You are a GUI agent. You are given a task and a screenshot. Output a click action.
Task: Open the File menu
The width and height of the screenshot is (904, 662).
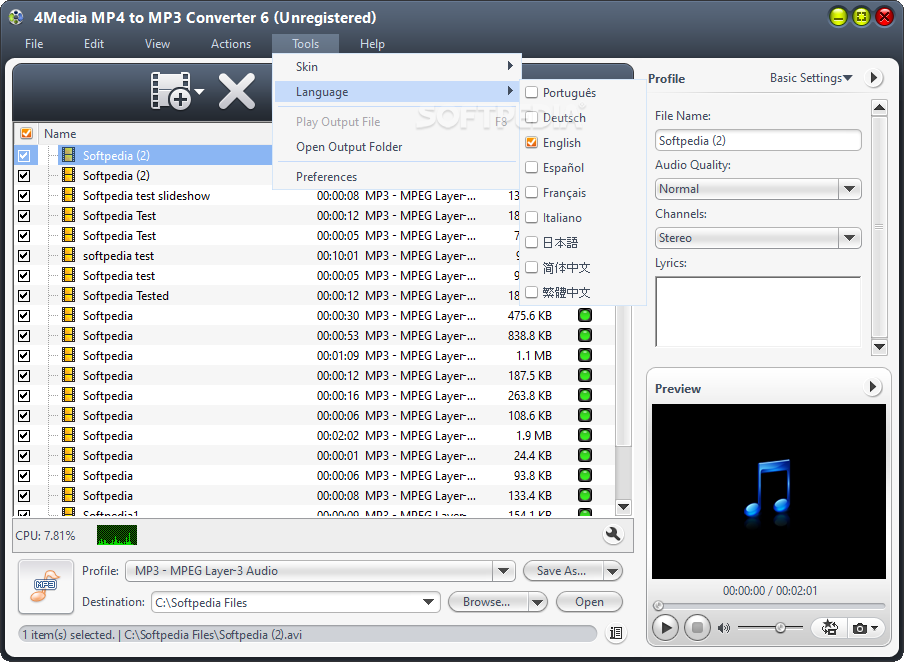pyautogui.click(x=34, y=44)
